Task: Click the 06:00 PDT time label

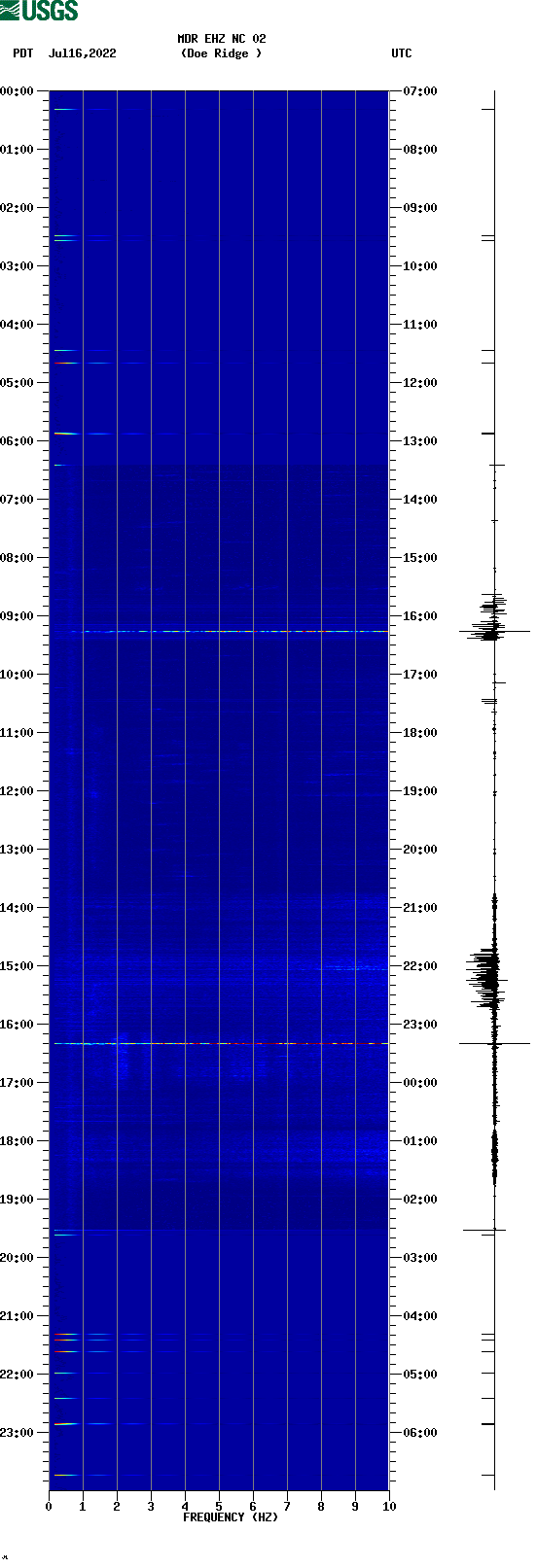Action: coord(18,441)
